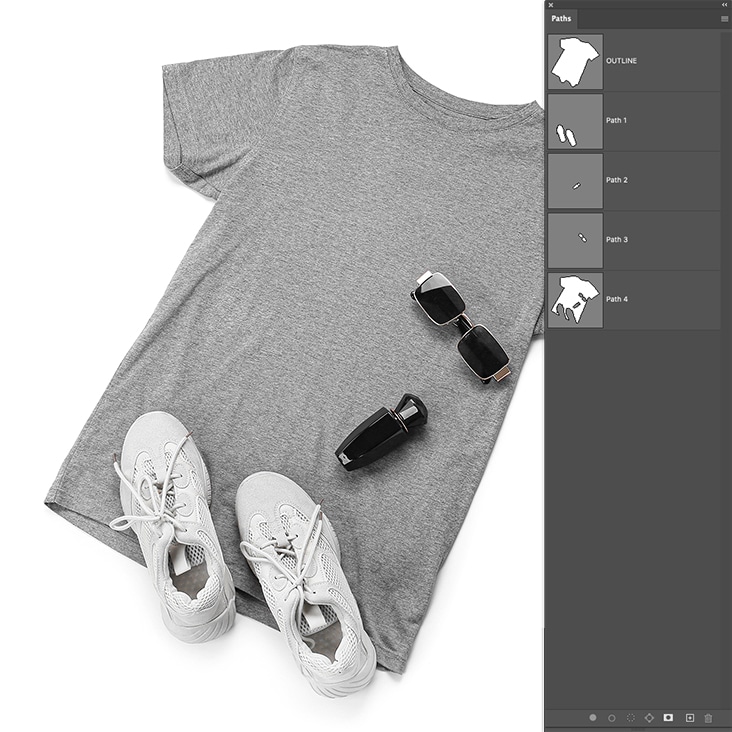The height and width of the screenshot is (732, 732).
Task: Click Stroke path with brush icon
Action: click(x=612, y=718)
